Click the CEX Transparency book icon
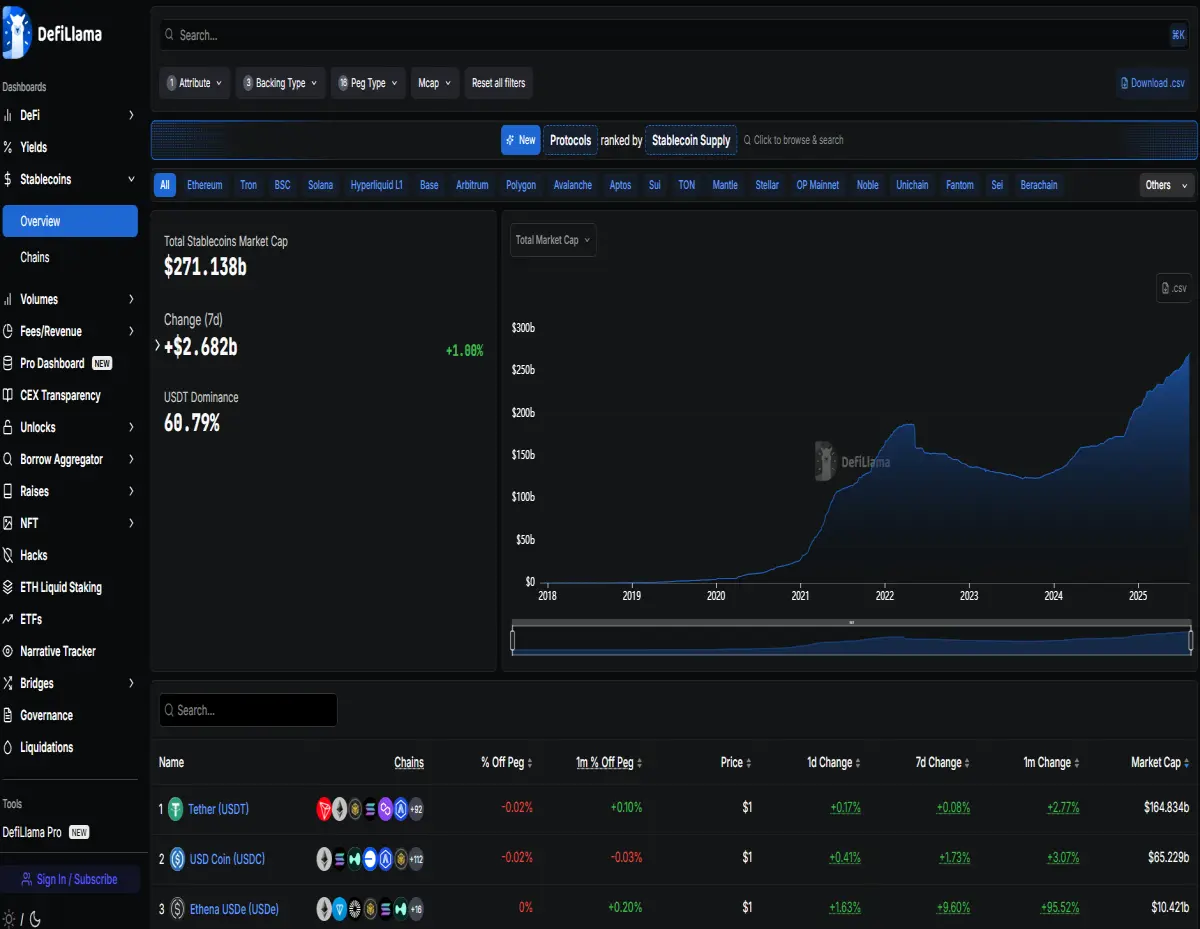1200x929 pixels. 8,395
